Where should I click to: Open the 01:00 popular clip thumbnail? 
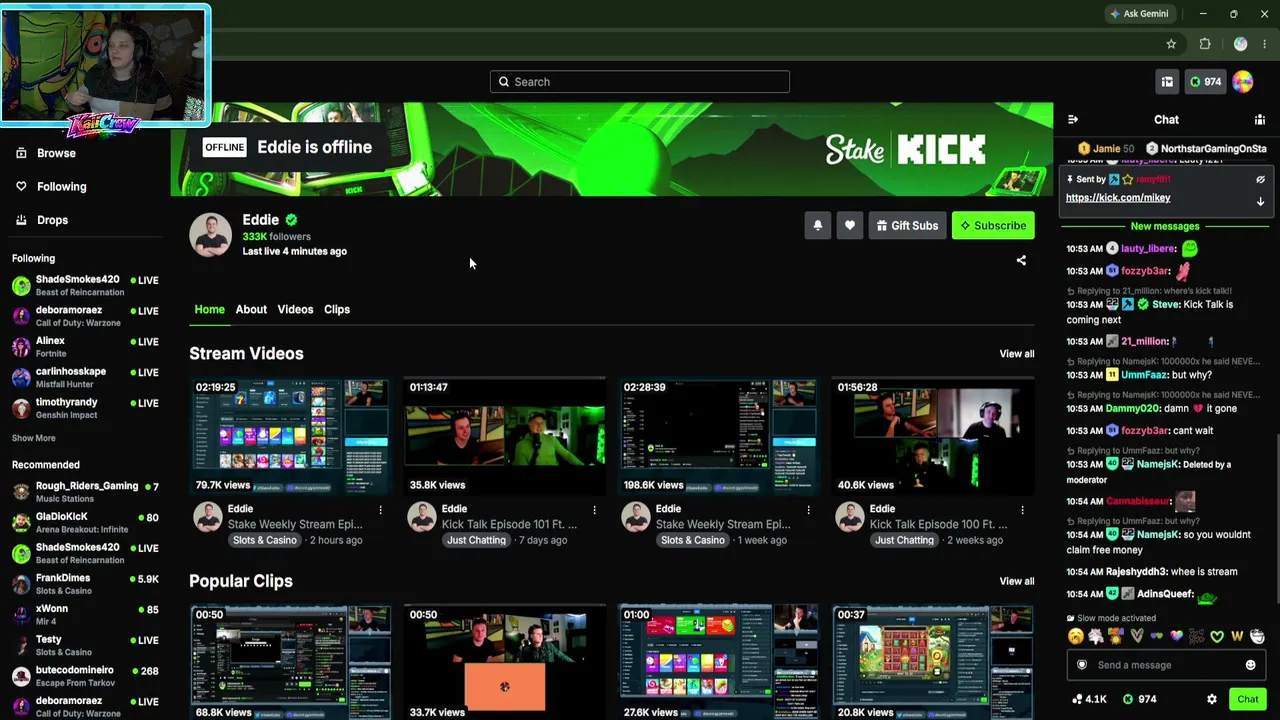point(719,662)
